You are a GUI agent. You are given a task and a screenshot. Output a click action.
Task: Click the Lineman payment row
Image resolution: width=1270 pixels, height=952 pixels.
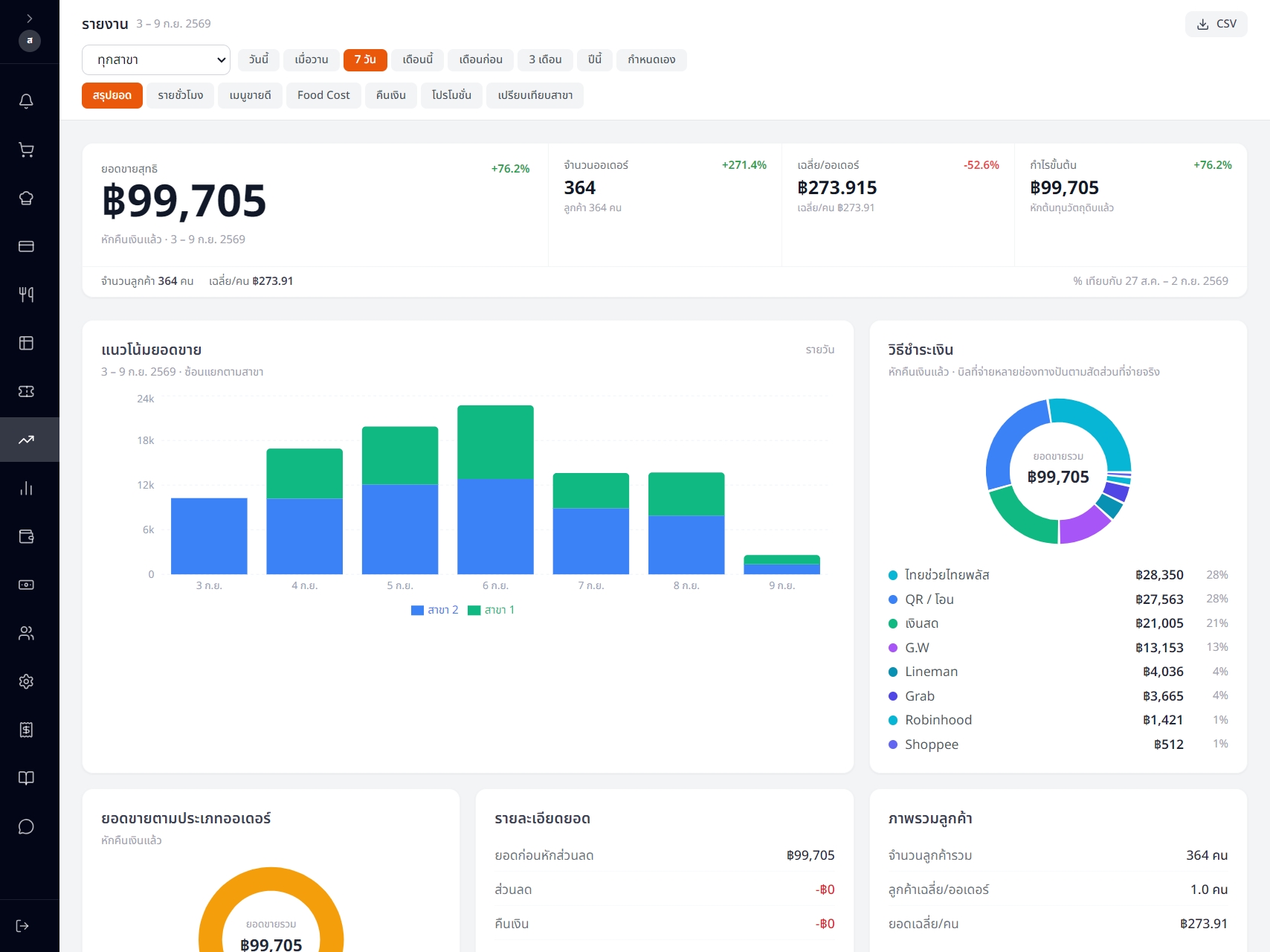pyautogui.click(x=1058, y=672)
